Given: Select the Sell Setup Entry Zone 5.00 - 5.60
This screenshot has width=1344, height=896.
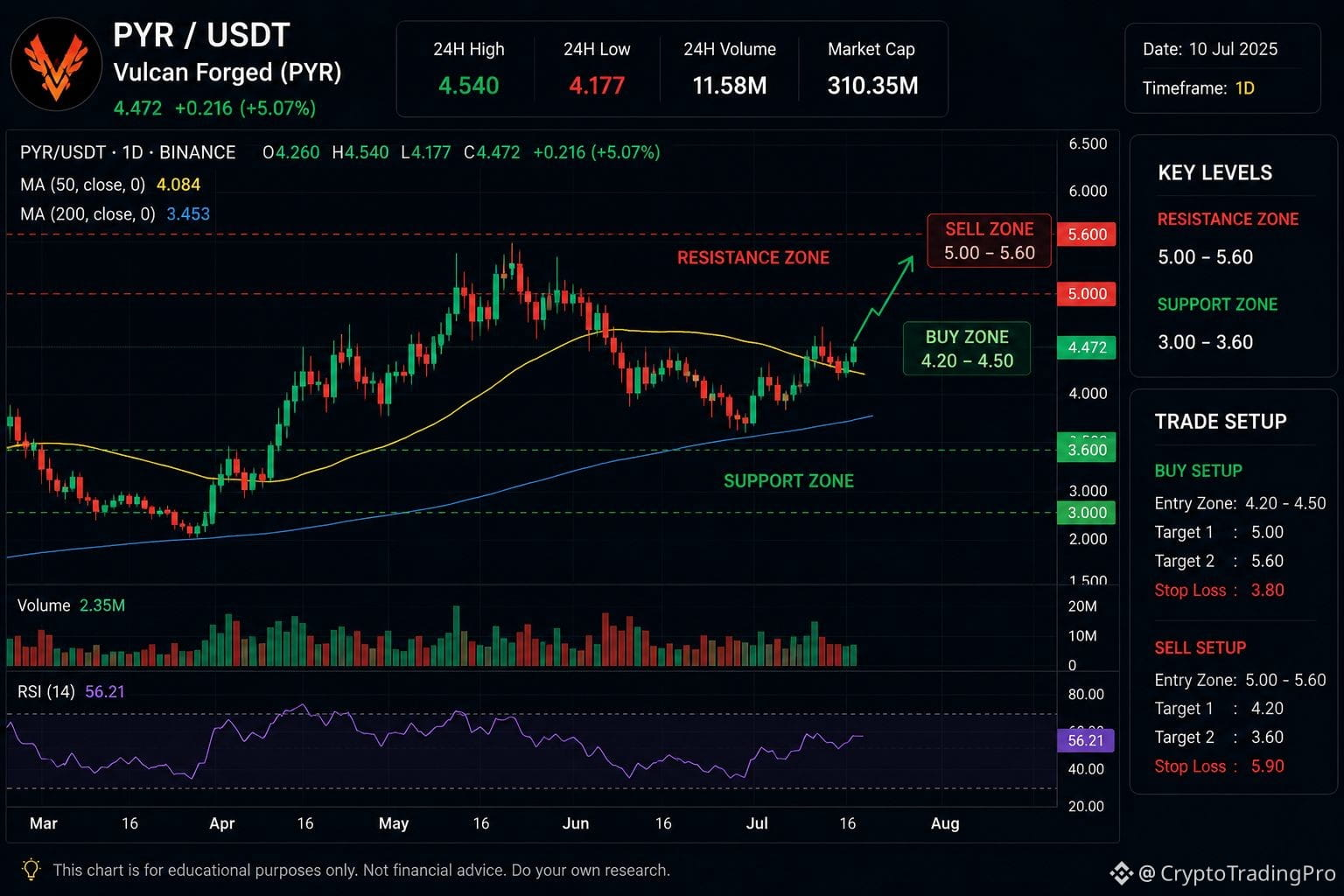Looking at the screenshot, I should 1240,680.
